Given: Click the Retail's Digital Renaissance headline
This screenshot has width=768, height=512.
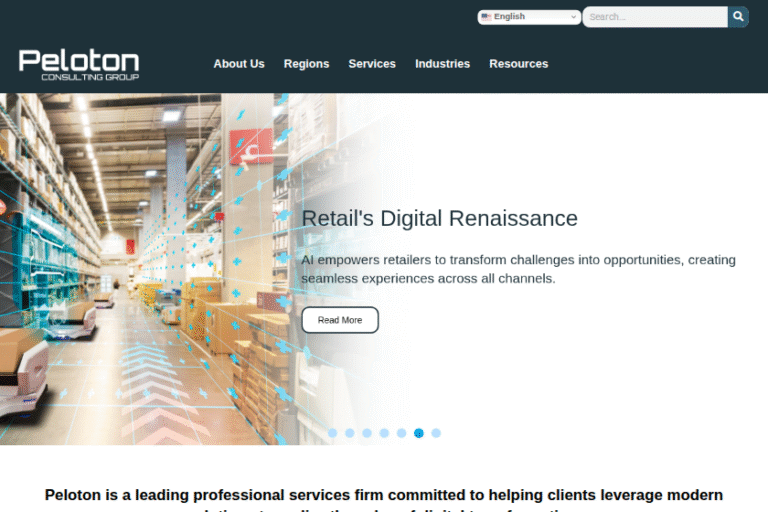Looking at the screenshot, I should click(439, 219).
